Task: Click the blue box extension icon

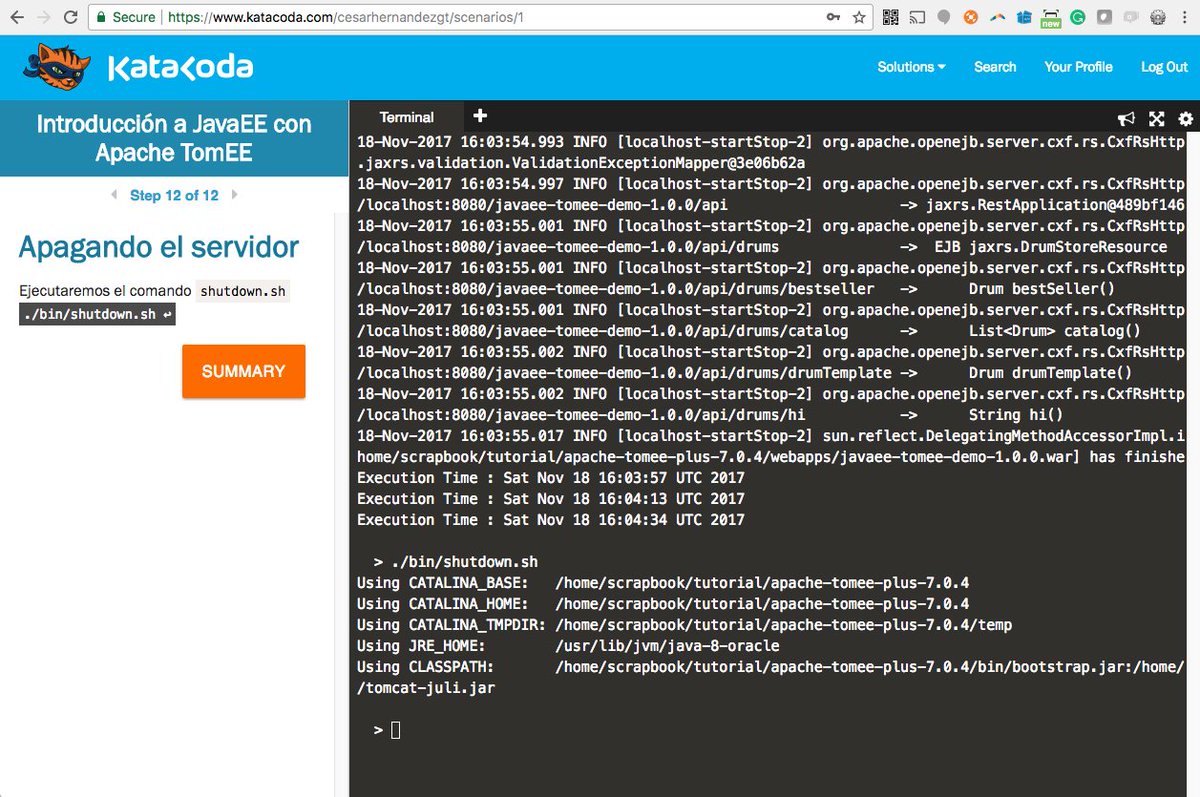Action: [x=1024, y=17]
